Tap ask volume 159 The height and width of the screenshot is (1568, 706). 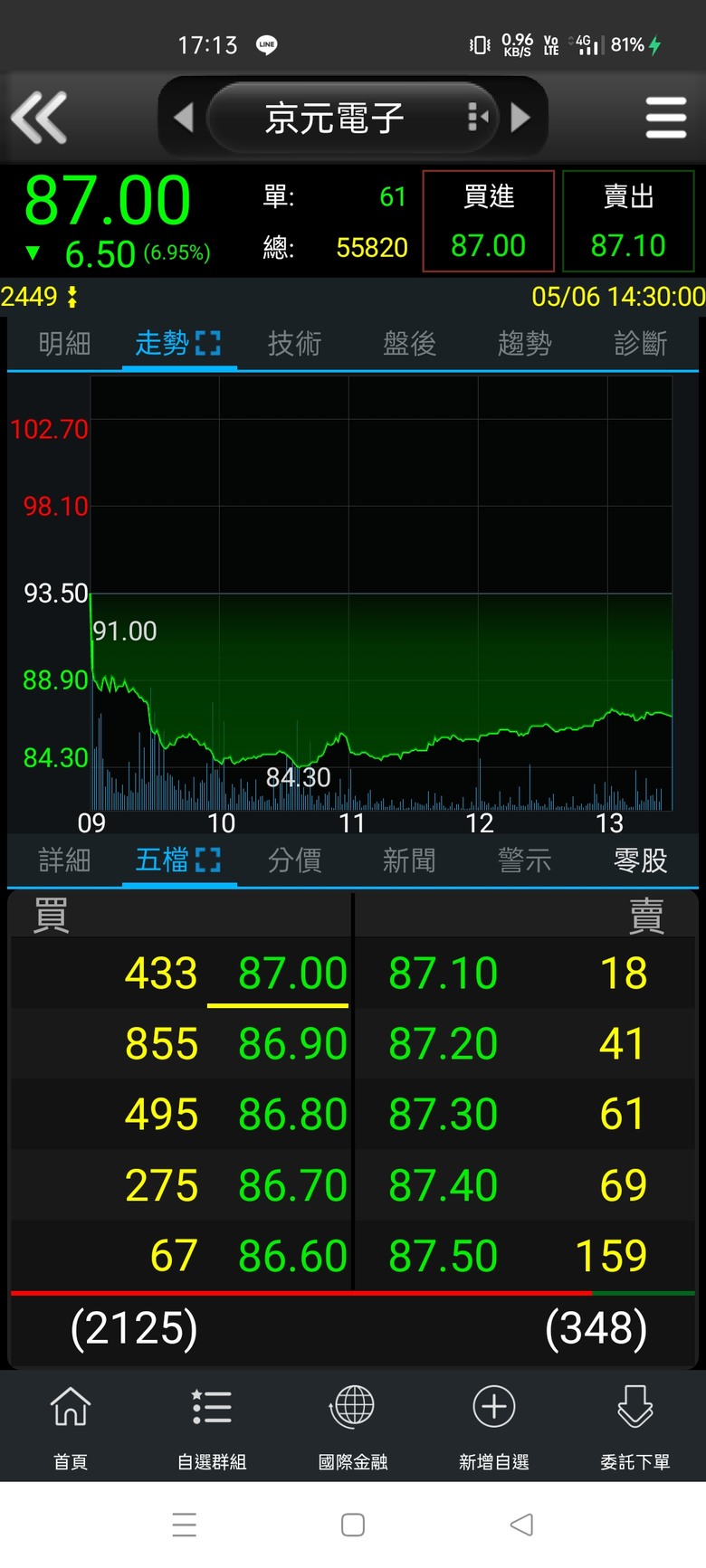(611, 1256)
